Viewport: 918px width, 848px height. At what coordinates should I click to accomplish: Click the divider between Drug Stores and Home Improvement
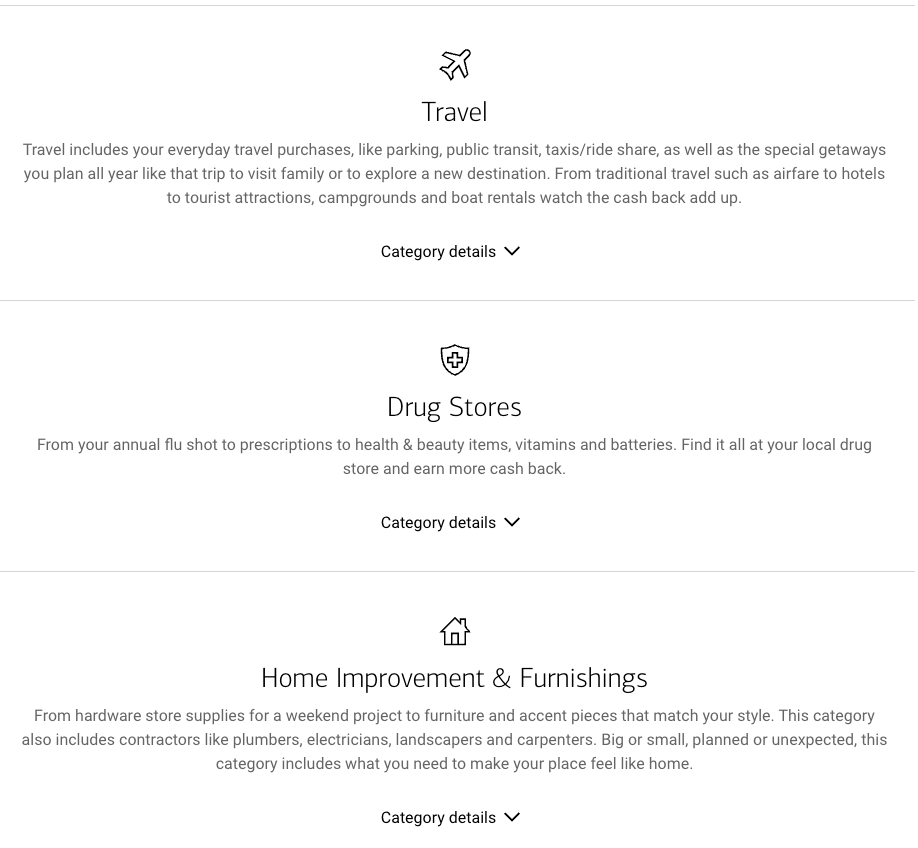pos(457,571)
